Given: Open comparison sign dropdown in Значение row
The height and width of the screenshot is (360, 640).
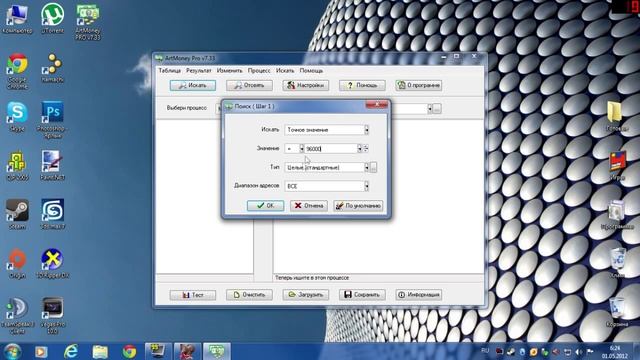Looking at the screenshot, I should tap(302, 149).
